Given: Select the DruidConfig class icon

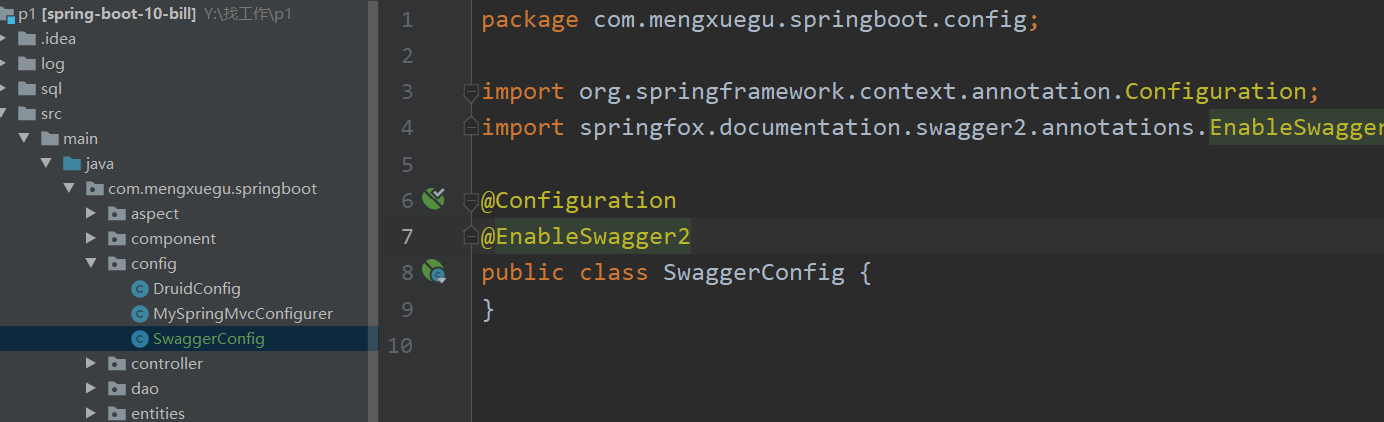Looking at the screenshot, I should click(x=140, y=289).
